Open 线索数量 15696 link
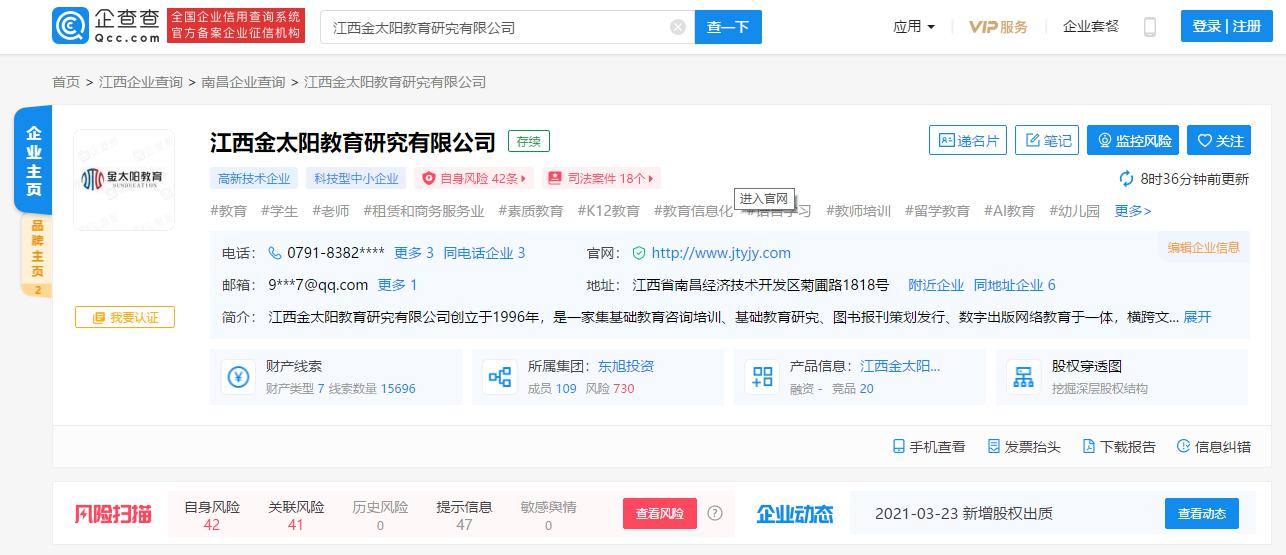Image resolution: width=1286 pixels, height=555 pixels. pyautogui.click(x=372, y=389)
